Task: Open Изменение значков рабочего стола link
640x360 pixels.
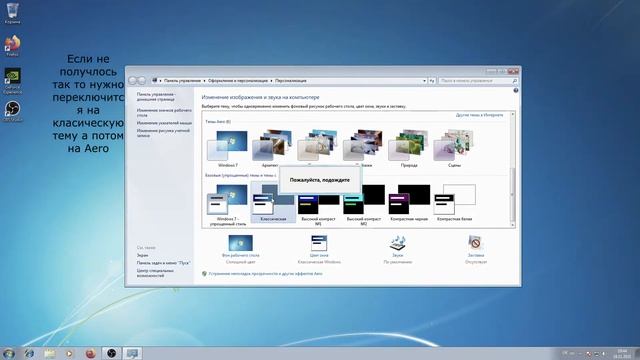Action: (164, 113)
